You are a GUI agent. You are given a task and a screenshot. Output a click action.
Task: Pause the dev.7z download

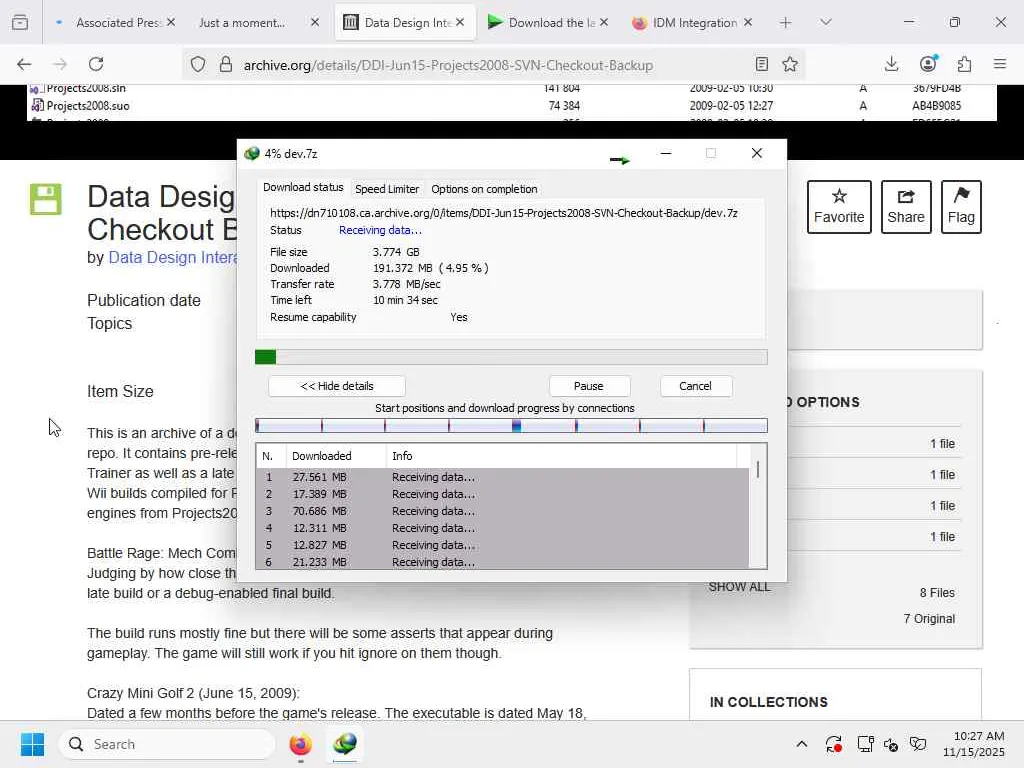588,386
